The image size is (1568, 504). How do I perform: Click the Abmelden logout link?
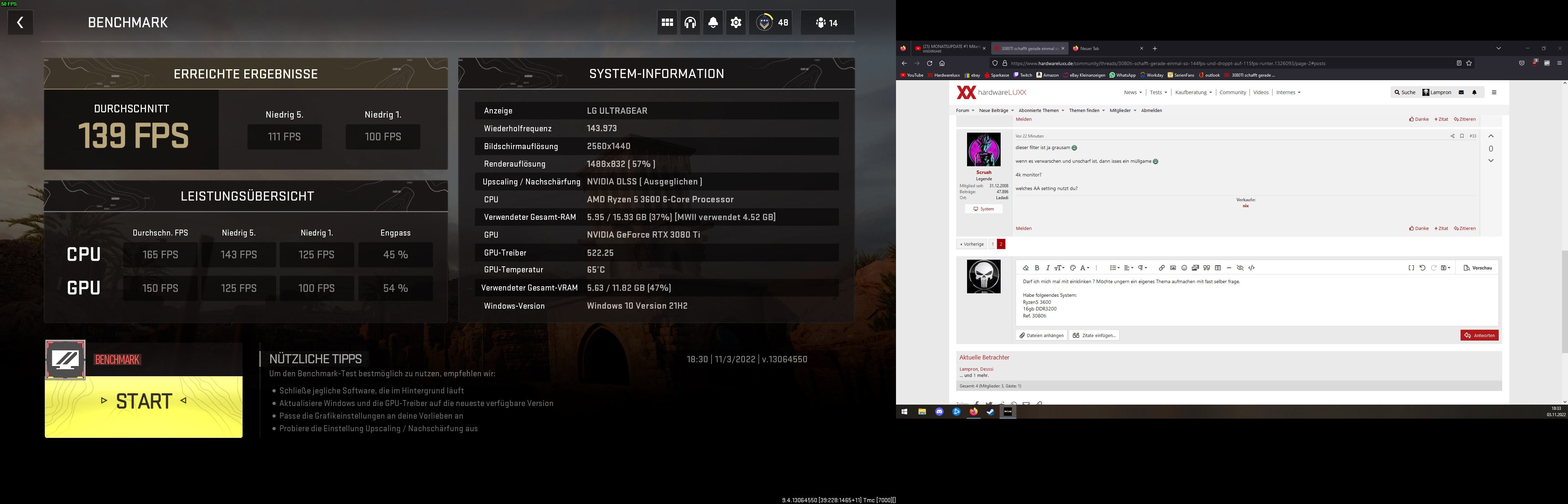point(1151,111)
